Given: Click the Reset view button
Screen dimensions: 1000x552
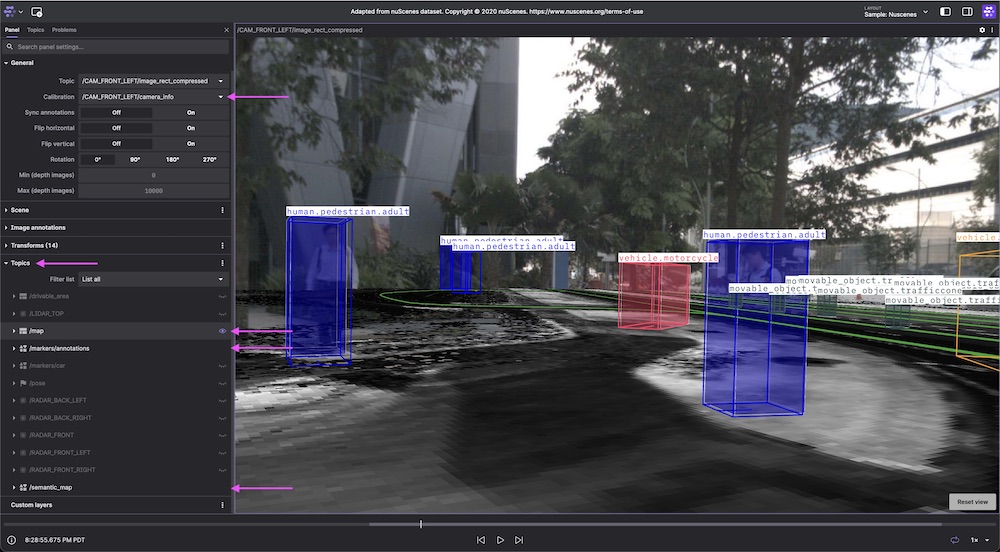Looking at the screenshot, I should (x=972, y=501).
